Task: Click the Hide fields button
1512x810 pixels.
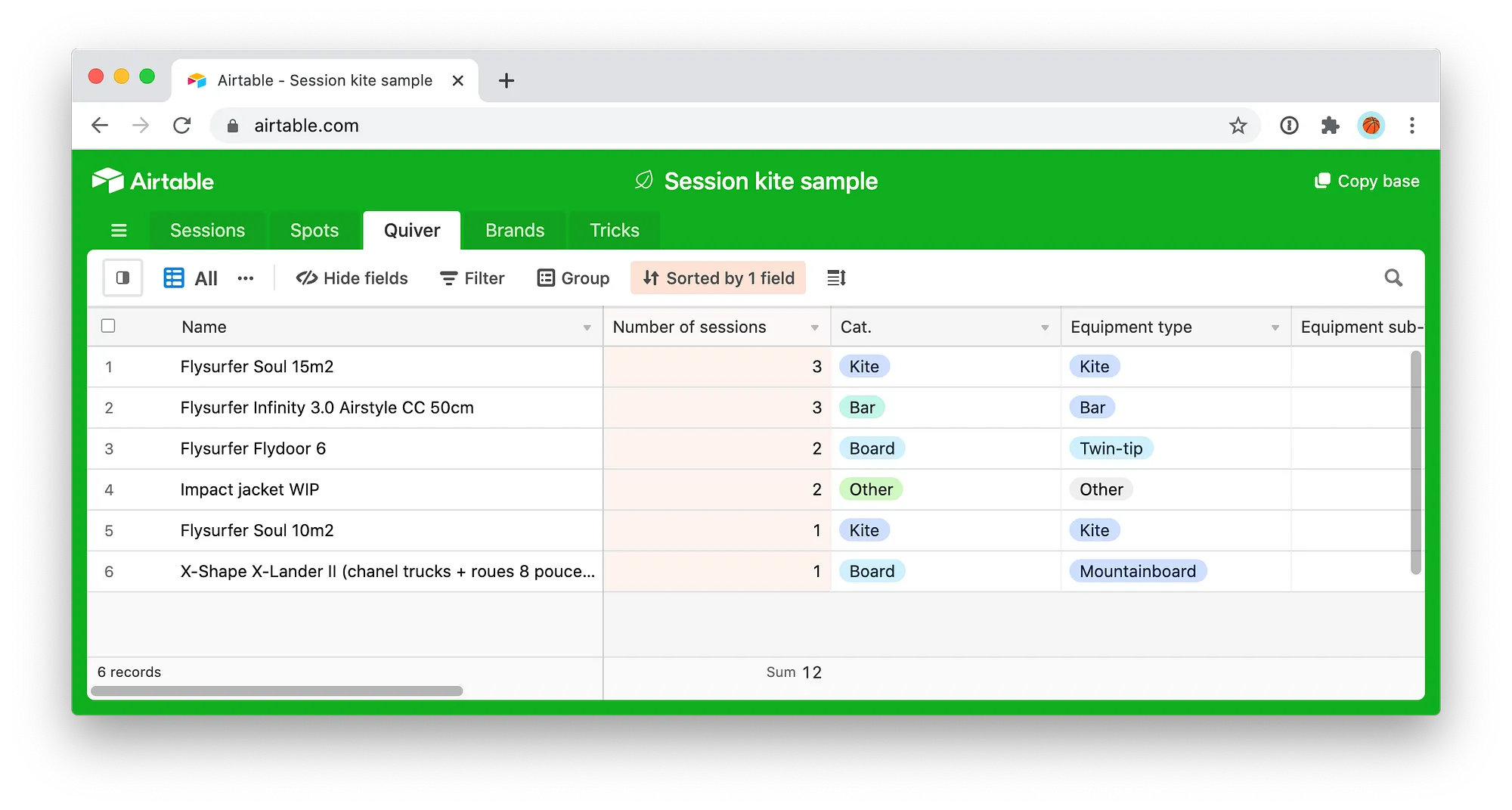Action: (352, 278)
